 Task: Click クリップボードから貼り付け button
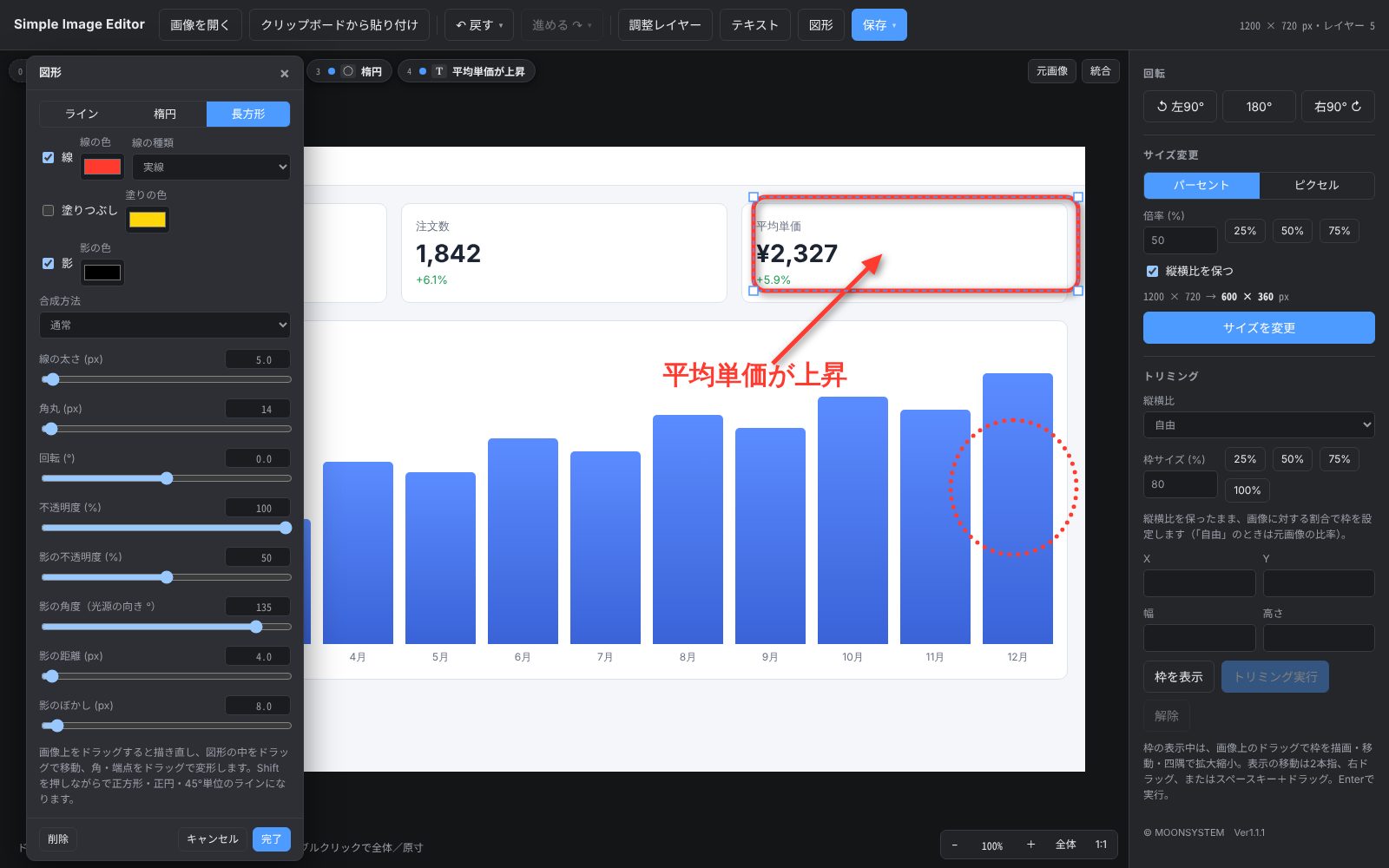pos(339,25)
